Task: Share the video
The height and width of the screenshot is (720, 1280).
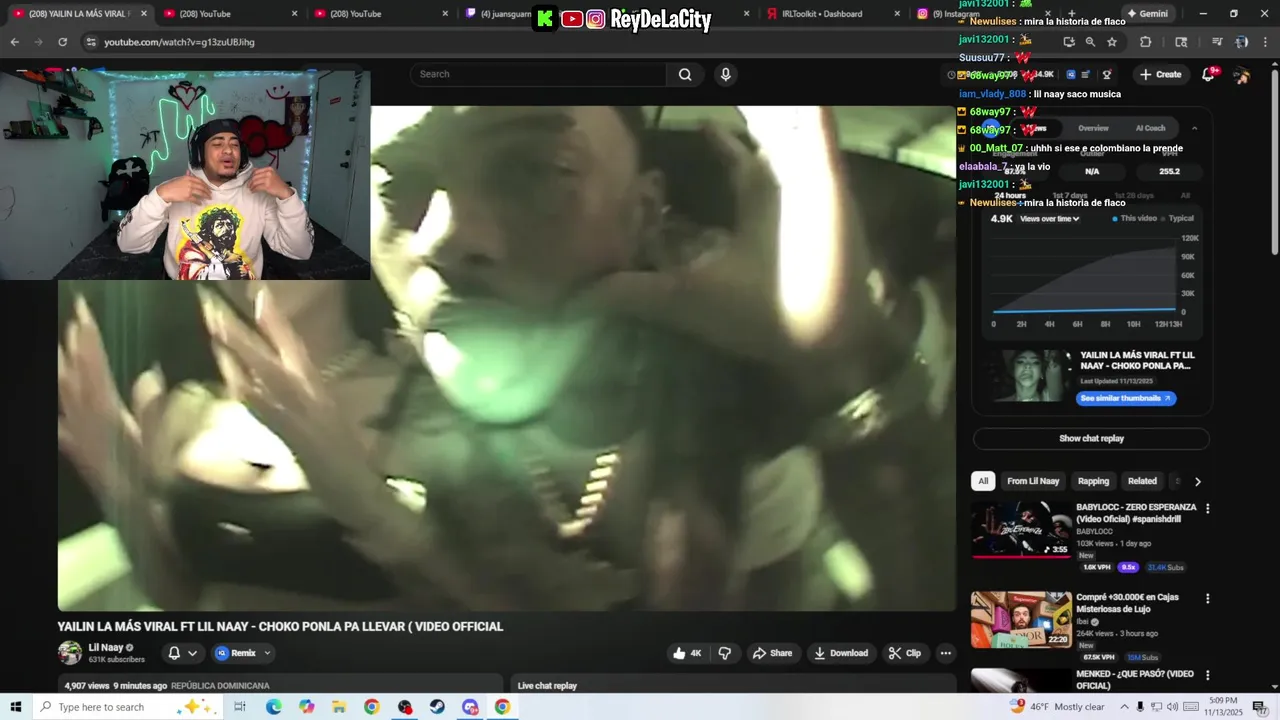Action: tap(772, 653)
